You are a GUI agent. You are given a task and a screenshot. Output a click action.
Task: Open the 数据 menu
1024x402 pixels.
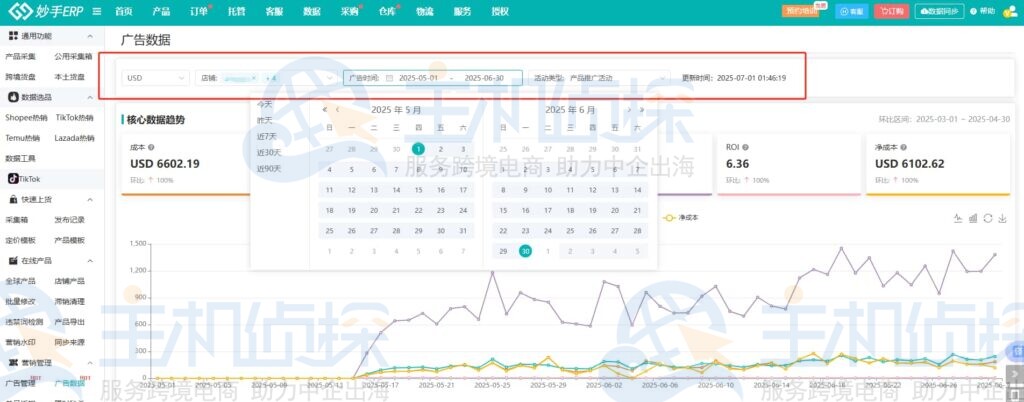[x=312, y=12]
